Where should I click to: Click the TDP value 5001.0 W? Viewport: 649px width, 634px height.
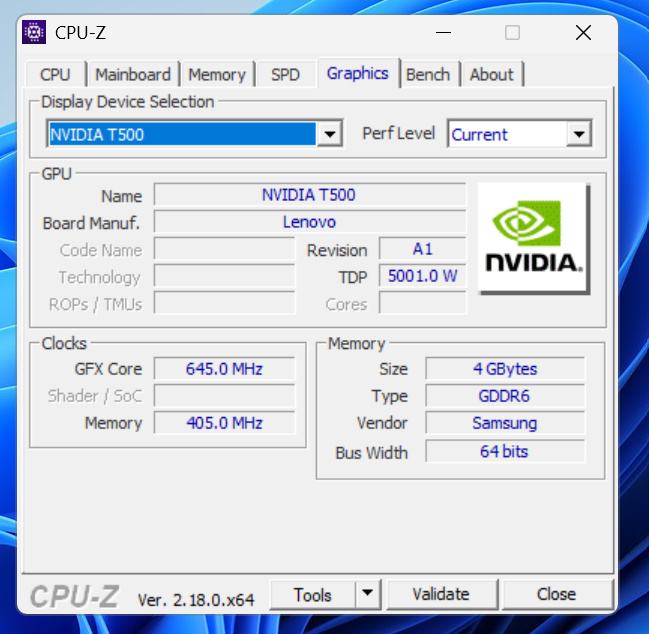[x=422, y=276]
